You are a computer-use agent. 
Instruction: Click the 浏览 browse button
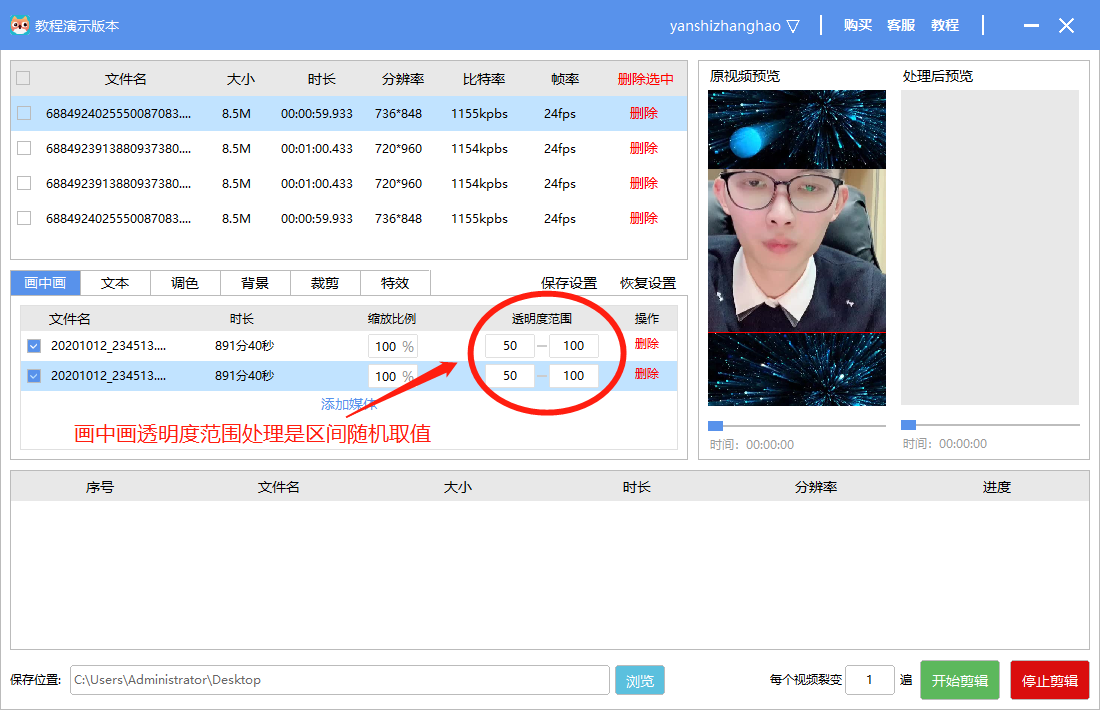coord(640,681)
